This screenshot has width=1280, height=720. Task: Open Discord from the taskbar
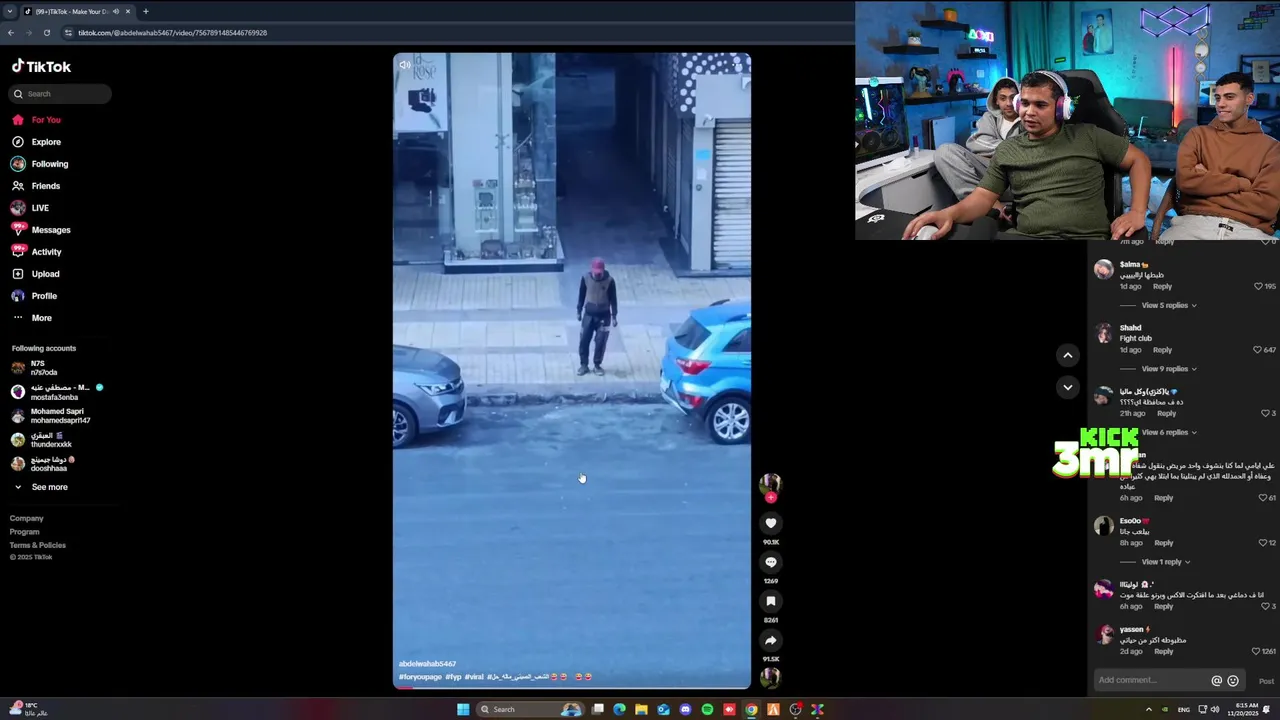coord(685,709)
